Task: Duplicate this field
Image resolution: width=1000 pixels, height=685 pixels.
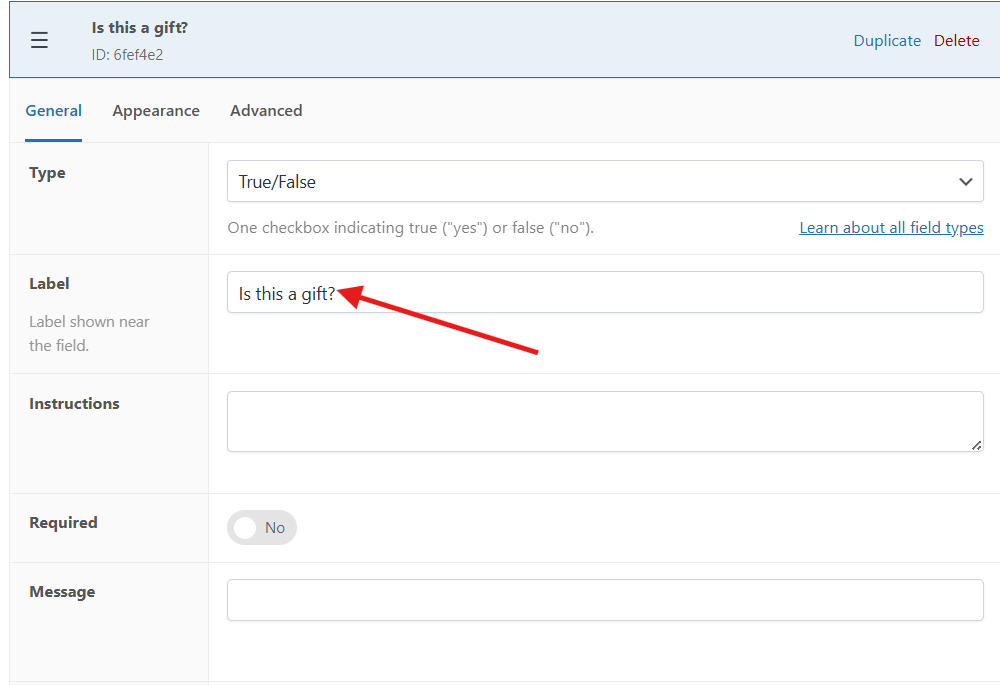Action: 887,41
